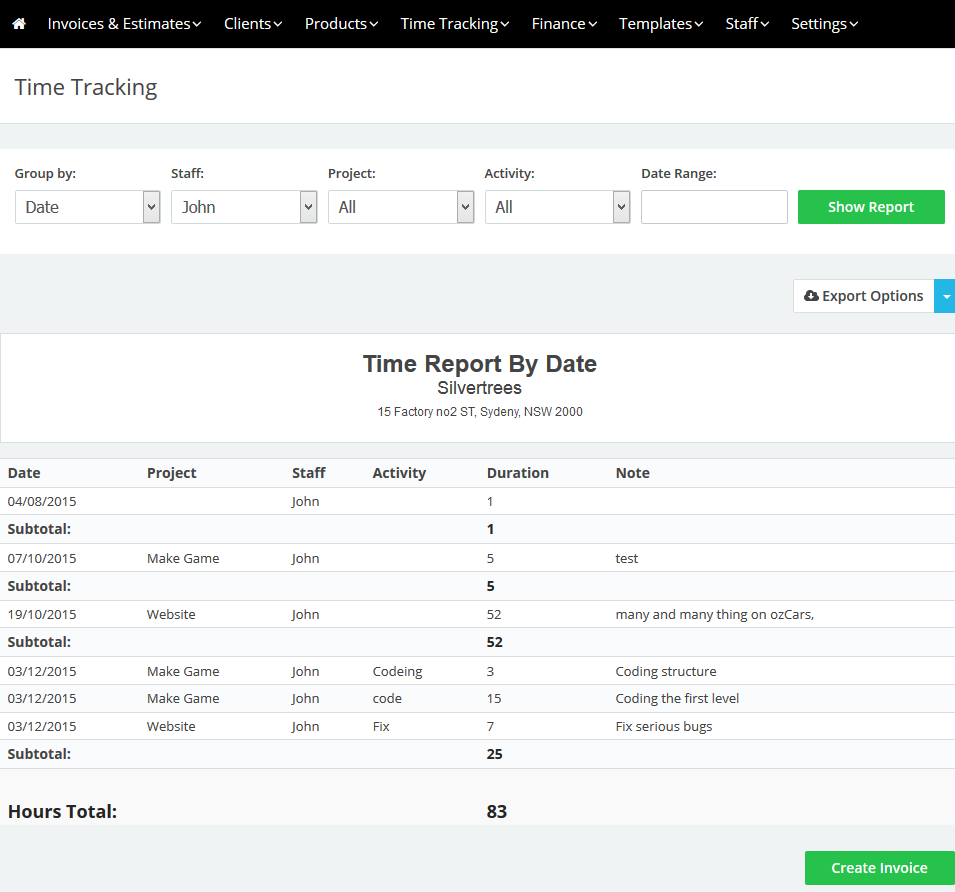
Task: Click the Duration column header
Action: (517, 473)
